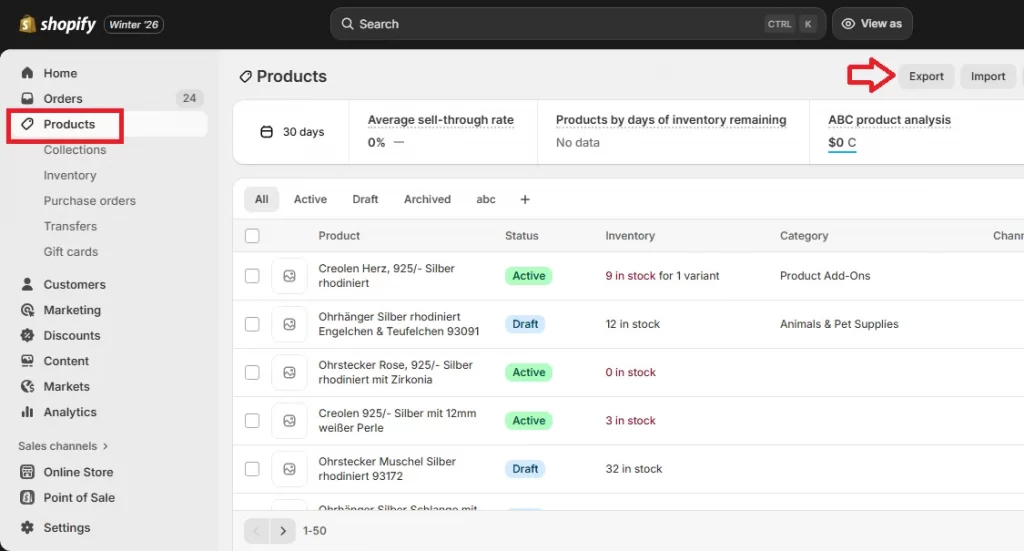Click the Products tag icon in sidebar
Viewport: 1024px width, 551px height.
point(27,124)
